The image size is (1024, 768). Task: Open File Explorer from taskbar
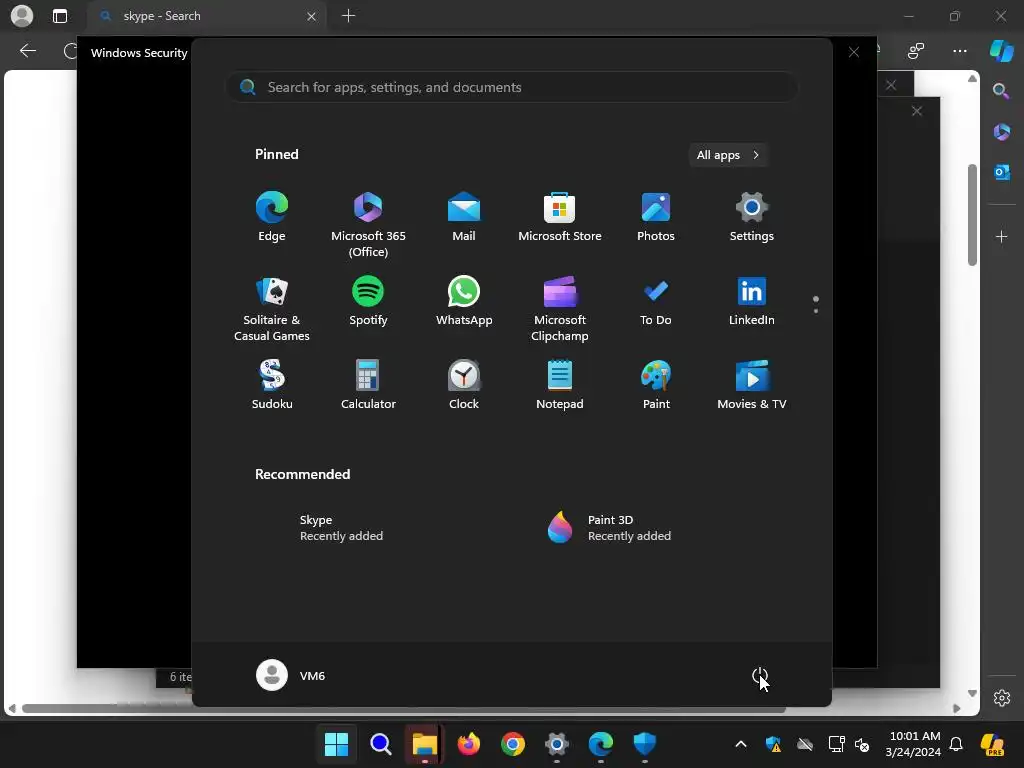click(424, 744)
